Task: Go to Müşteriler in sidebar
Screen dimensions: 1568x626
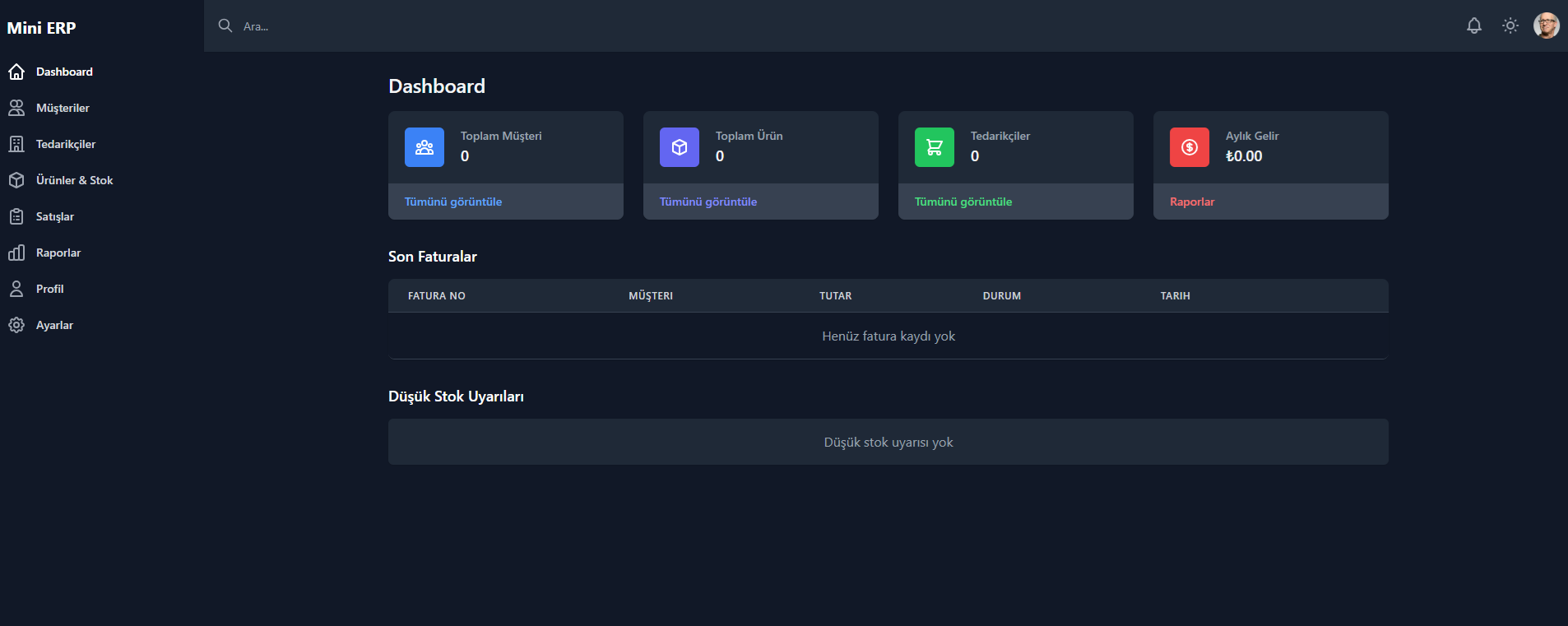Action: pyautogui.click(x=63, y=108)
